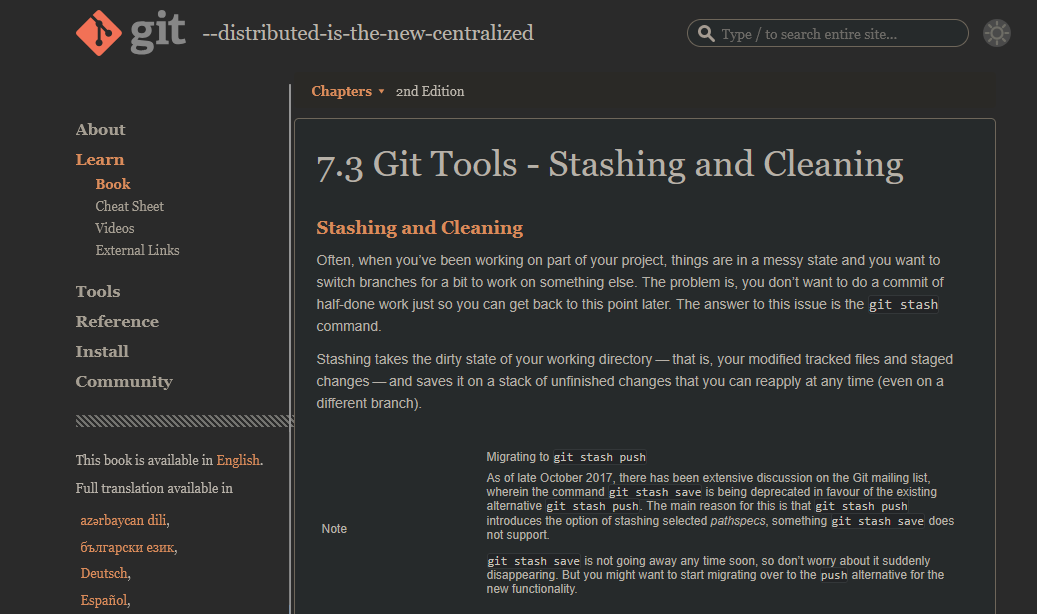This screenshot has width=1037, height=614.
Task: Open the gear settings icon
Action: [996, 32]
